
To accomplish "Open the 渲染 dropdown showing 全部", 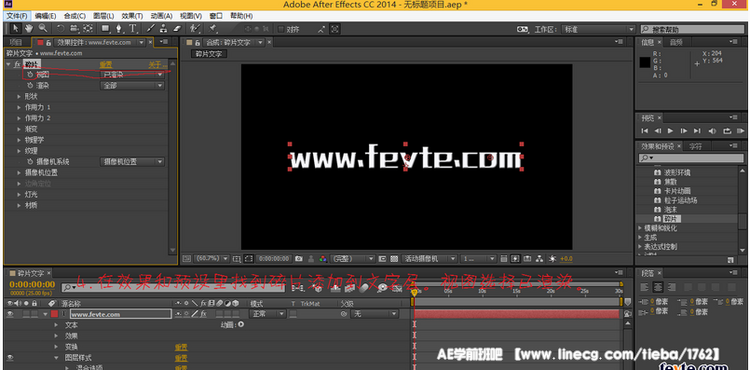I will pos(132,86).
